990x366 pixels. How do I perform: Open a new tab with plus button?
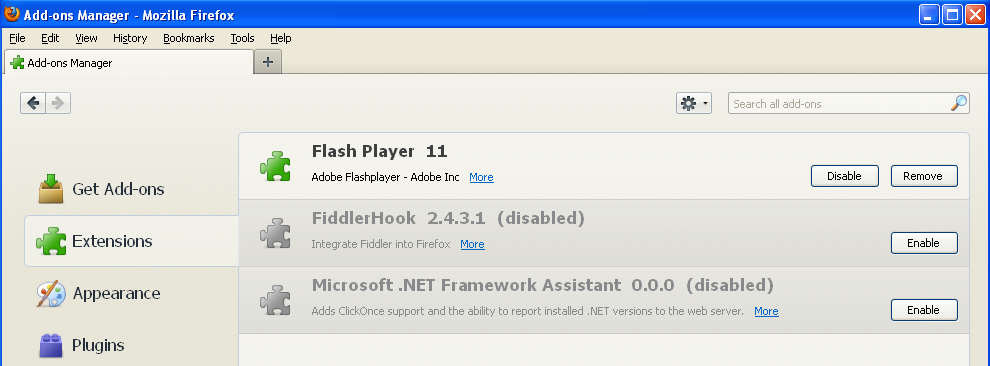[x=268, y=62]
